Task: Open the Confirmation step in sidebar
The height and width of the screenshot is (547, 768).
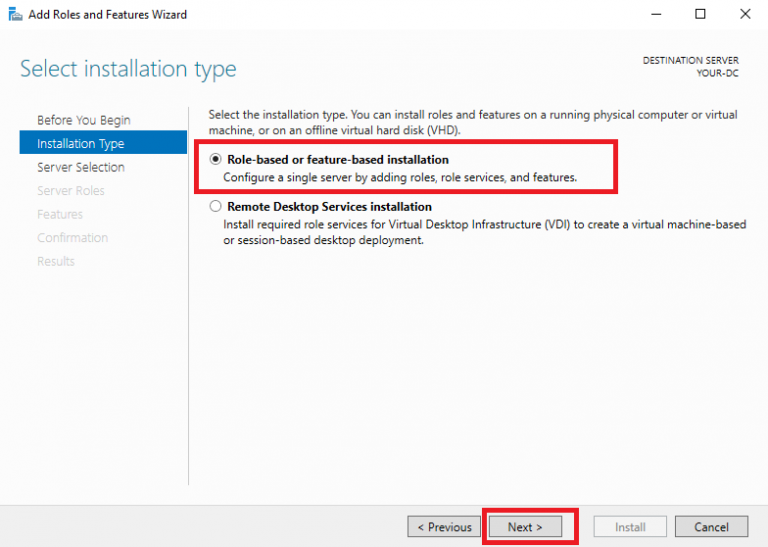Action: (x=72, y=238)
